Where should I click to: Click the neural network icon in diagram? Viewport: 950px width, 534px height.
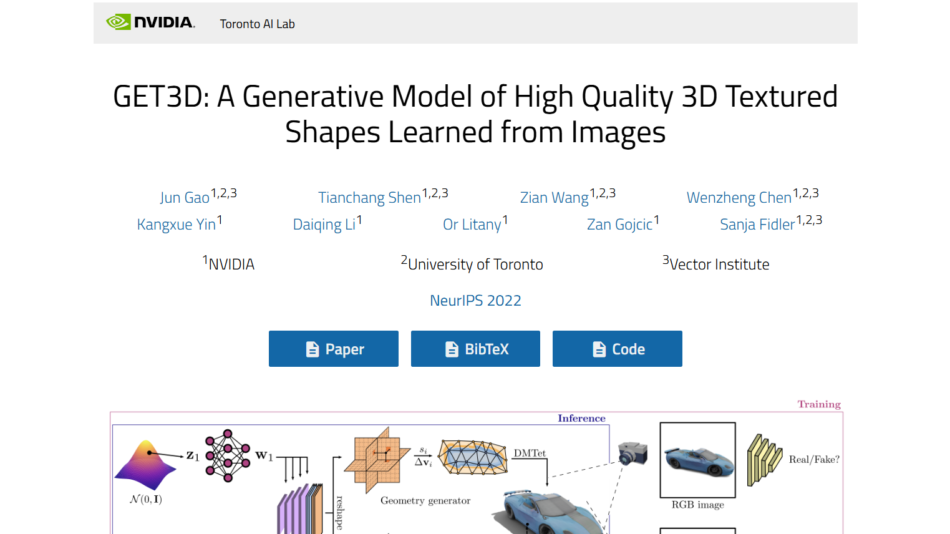226,456
